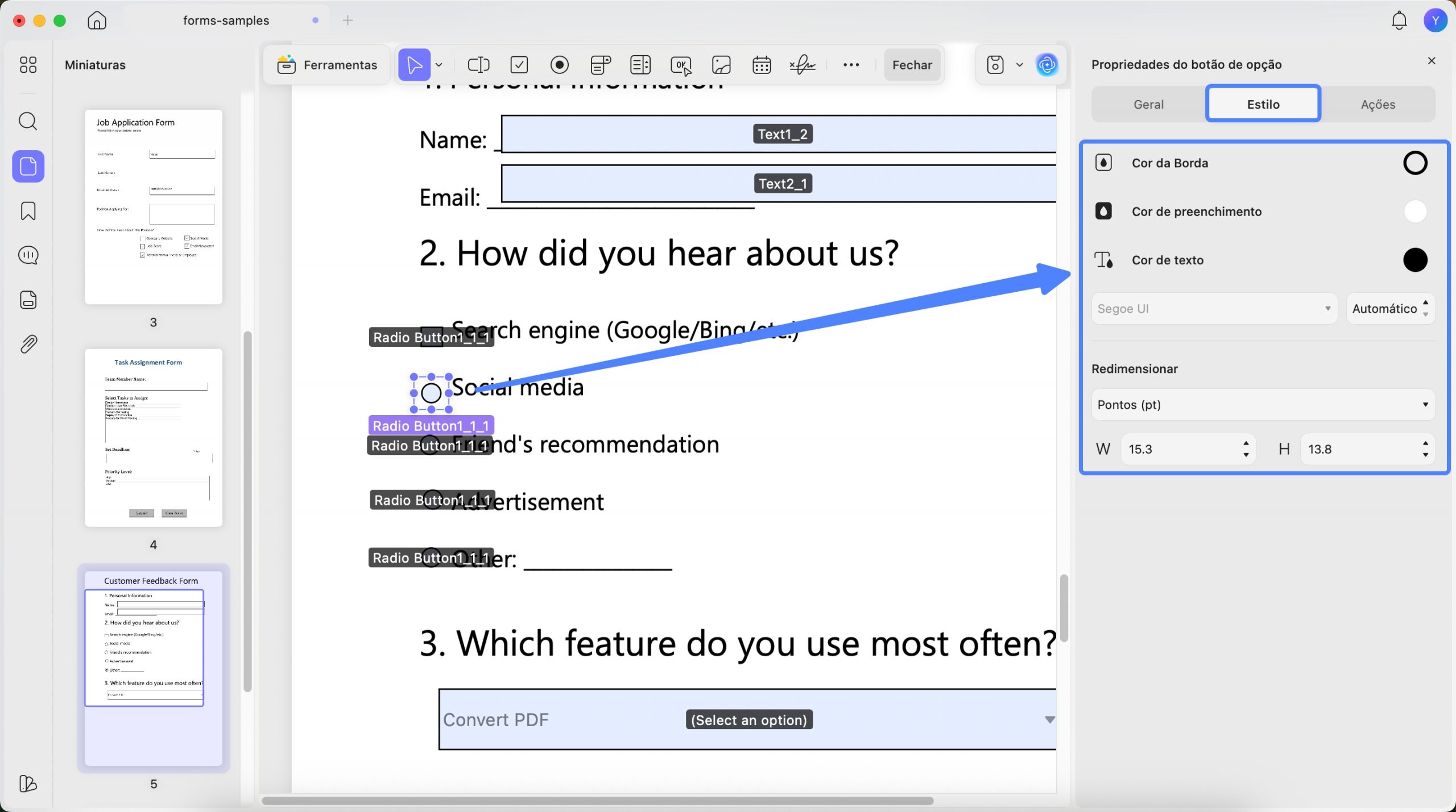Open the layers icon at sidebar bottom

[x=28, y=784]
